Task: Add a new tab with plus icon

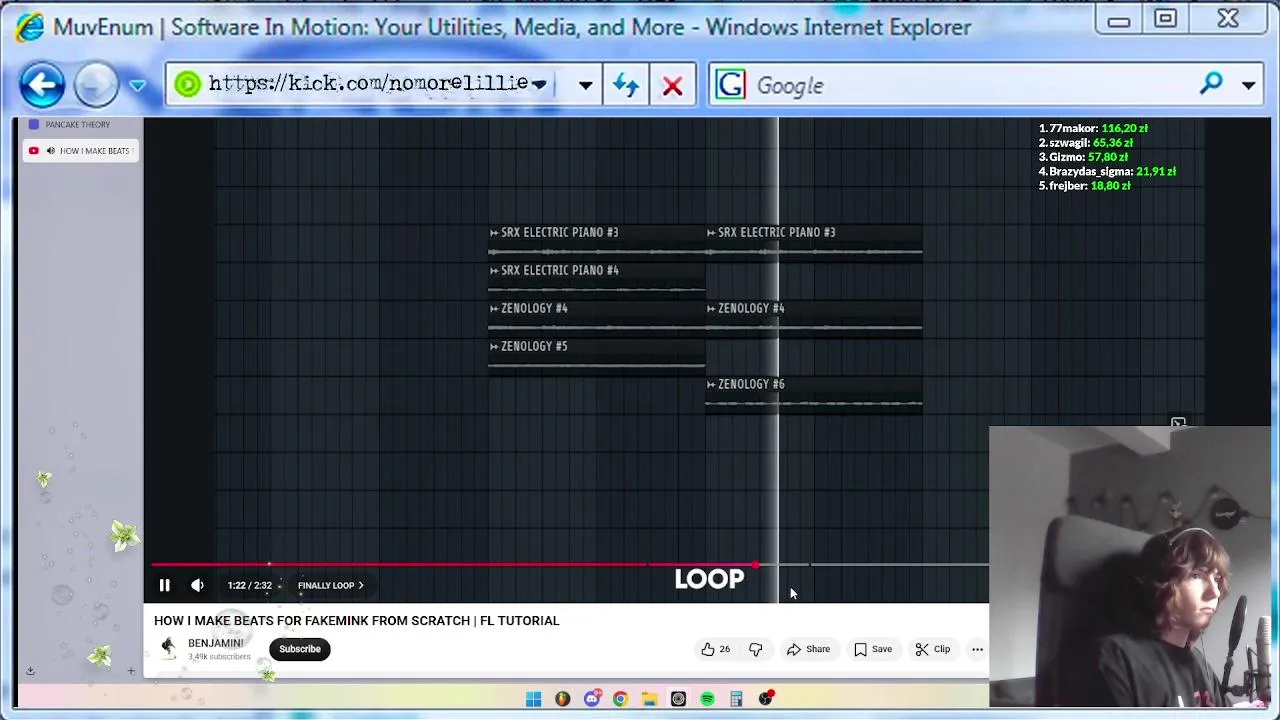Action: [x=130, y=671]
